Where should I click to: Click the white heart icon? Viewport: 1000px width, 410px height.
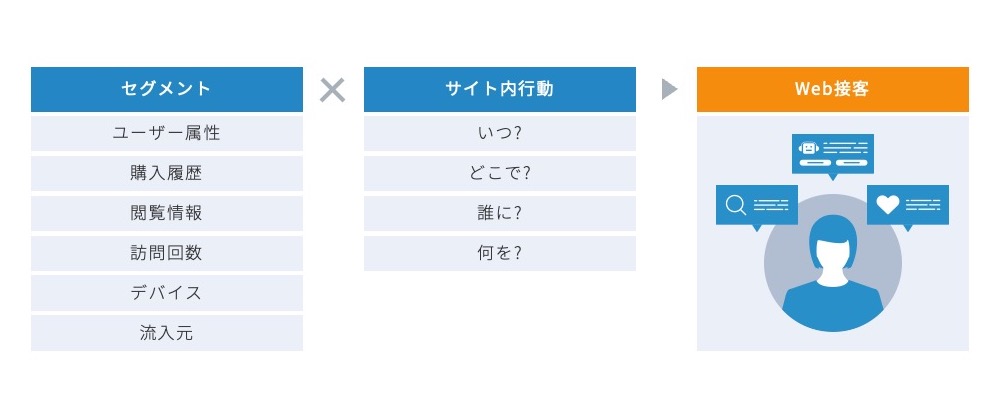[x=887, y=205]
